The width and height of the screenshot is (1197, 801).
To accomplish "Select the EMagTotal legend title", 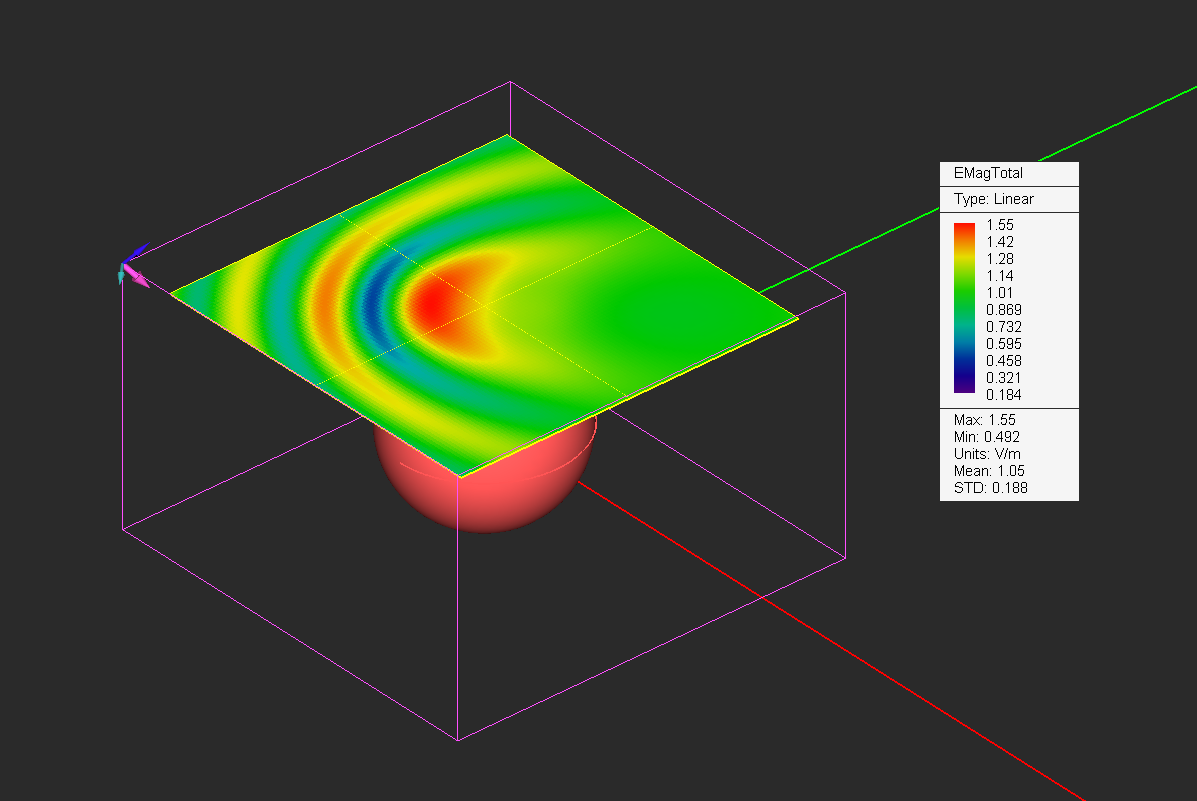I will coord(988,173).
